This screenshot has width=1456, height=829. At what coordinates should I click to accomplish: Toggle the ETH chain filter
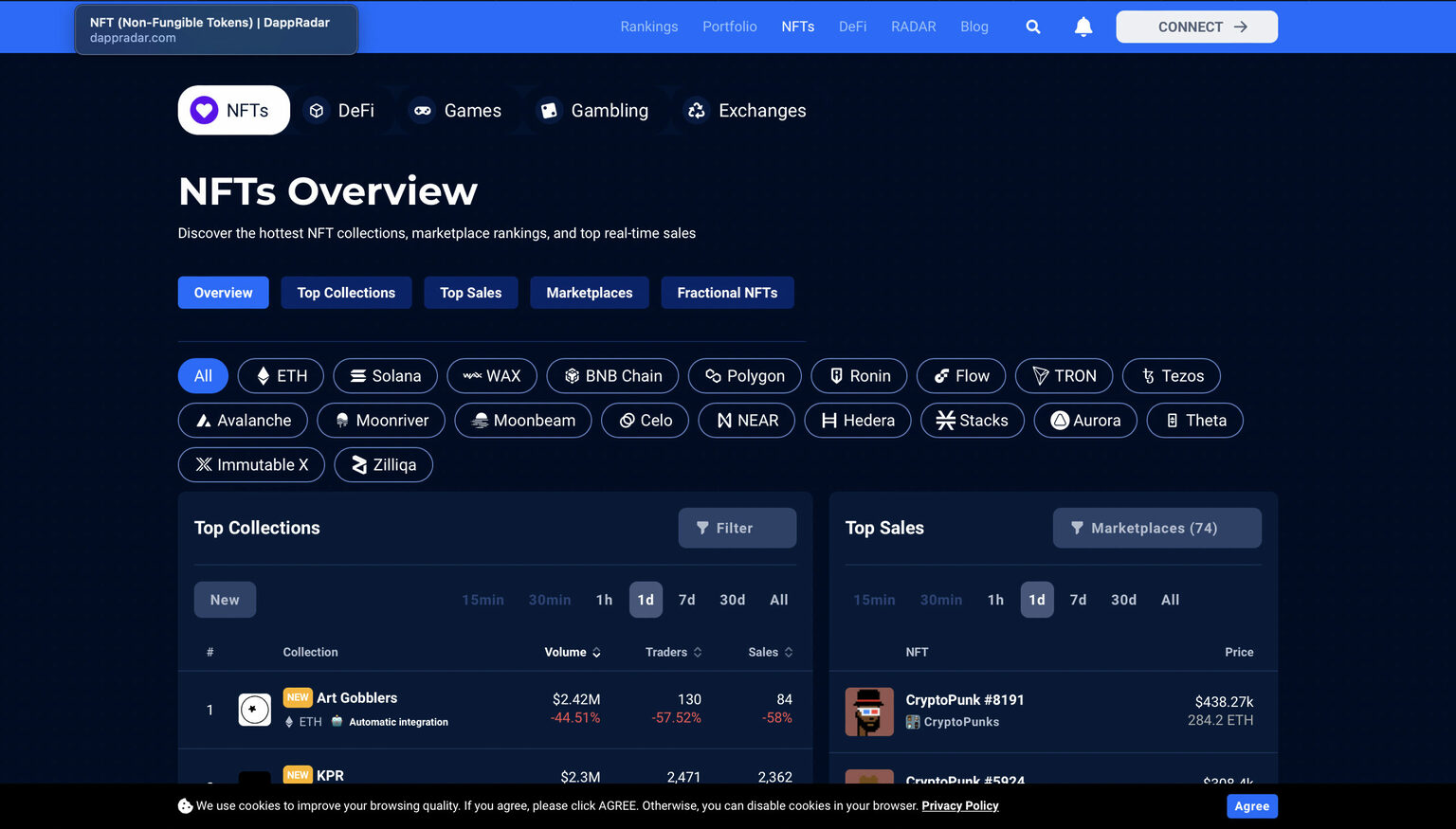point(281,376)
